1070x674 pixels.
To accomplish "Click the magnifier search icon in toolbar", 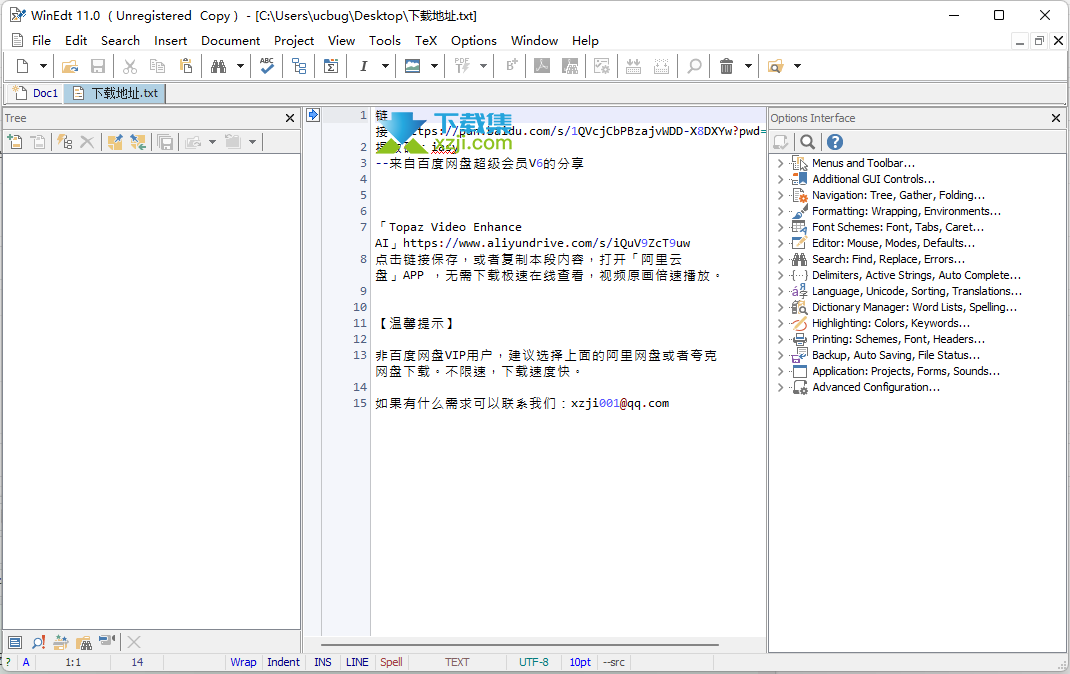I will (694, 66).
